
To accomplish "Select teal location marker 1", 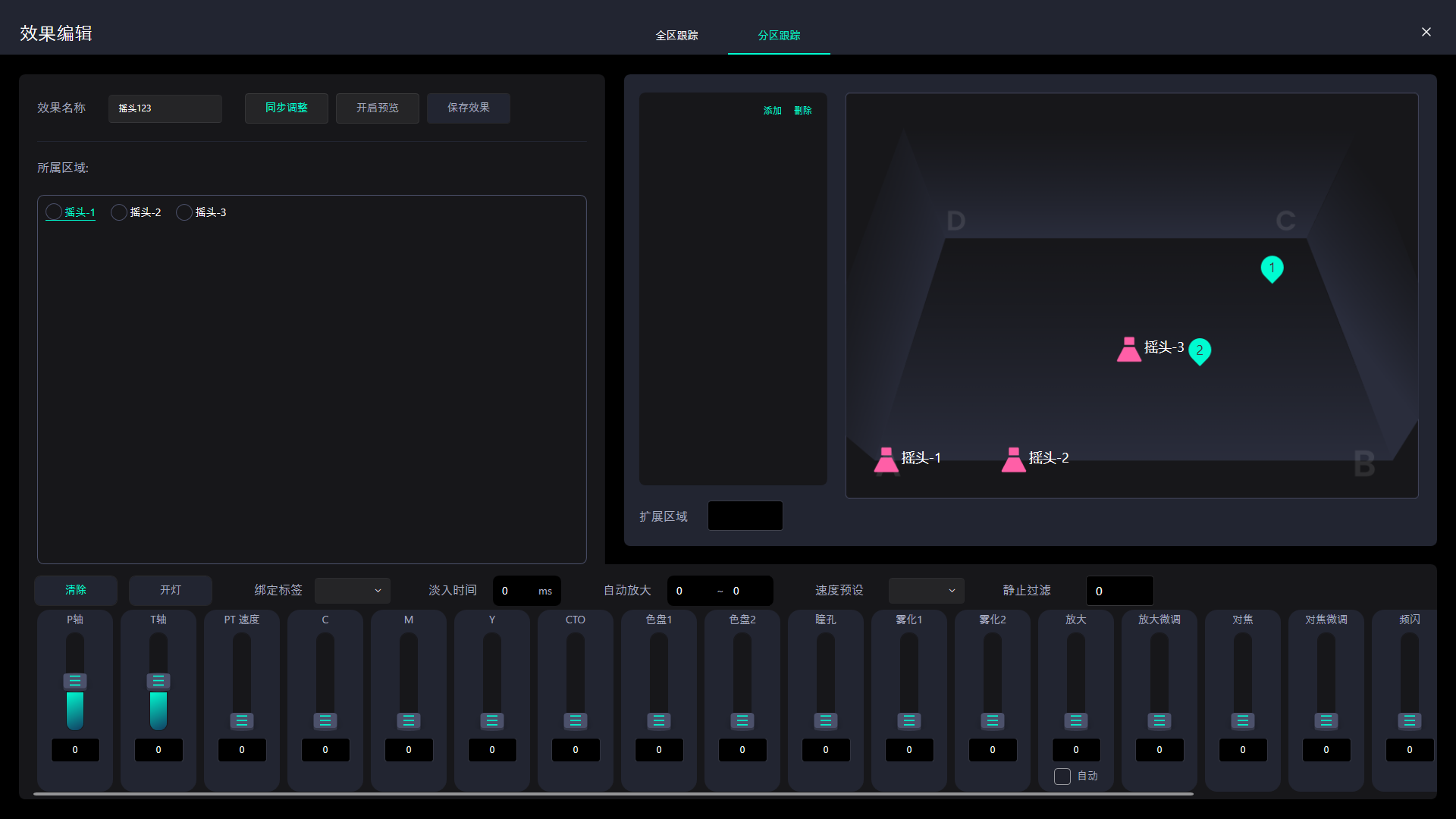I will tap(1272, 268).
